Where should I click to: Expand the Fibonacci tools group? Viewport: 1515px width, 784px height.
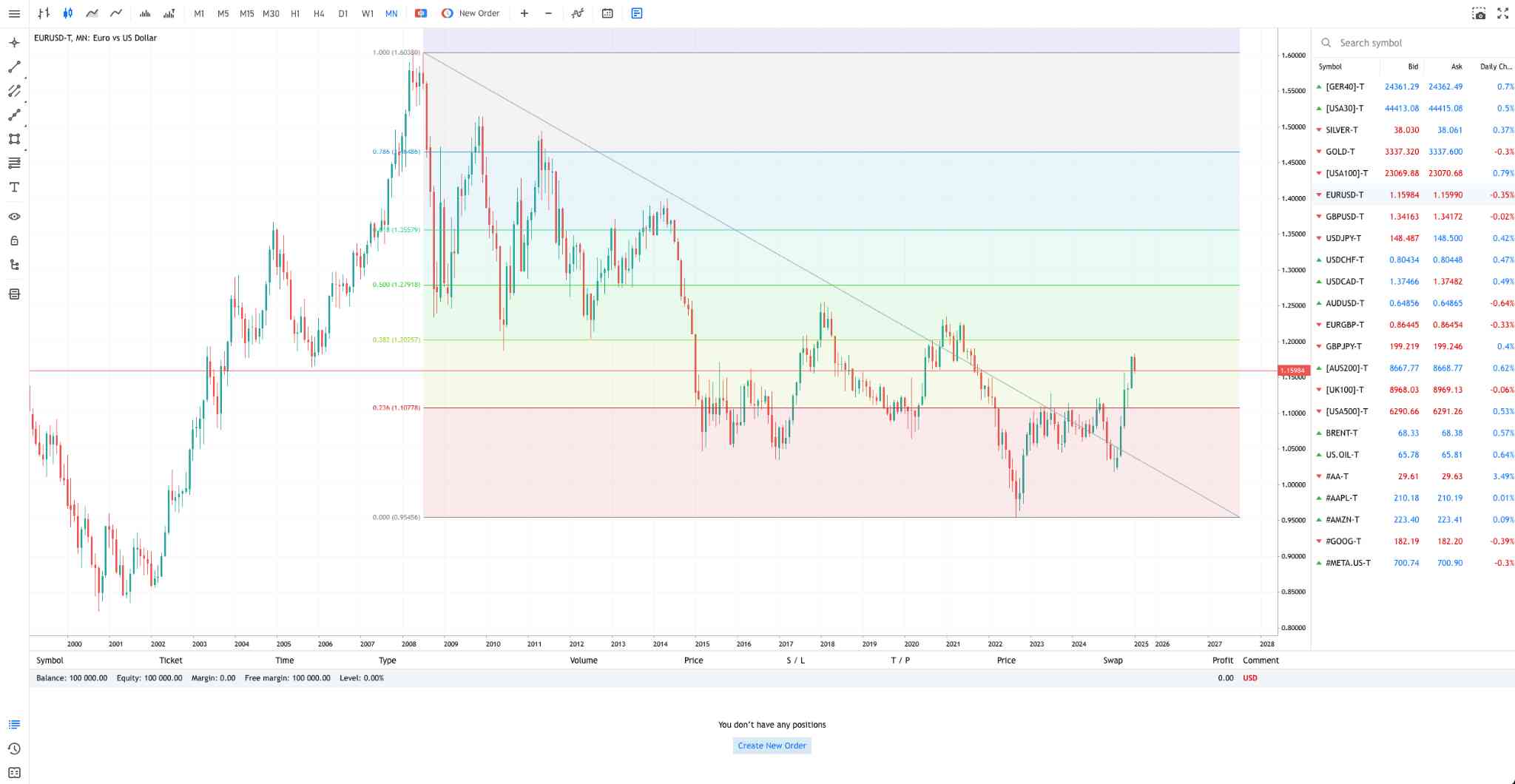tap(14, 163)
